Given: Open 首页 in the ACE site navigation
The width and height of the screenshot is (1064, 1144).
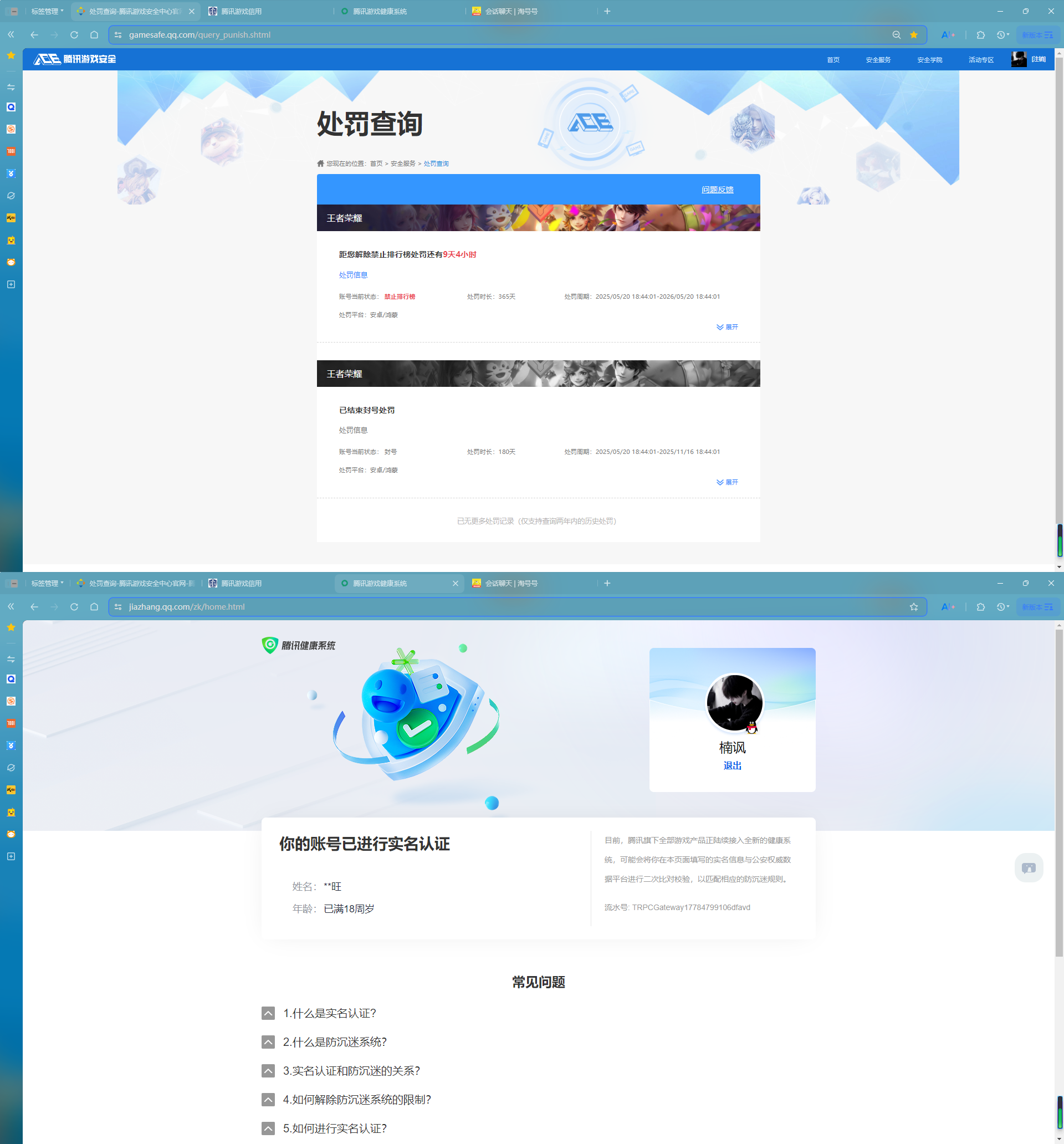Looking at the screenshot, I should 833,60.
